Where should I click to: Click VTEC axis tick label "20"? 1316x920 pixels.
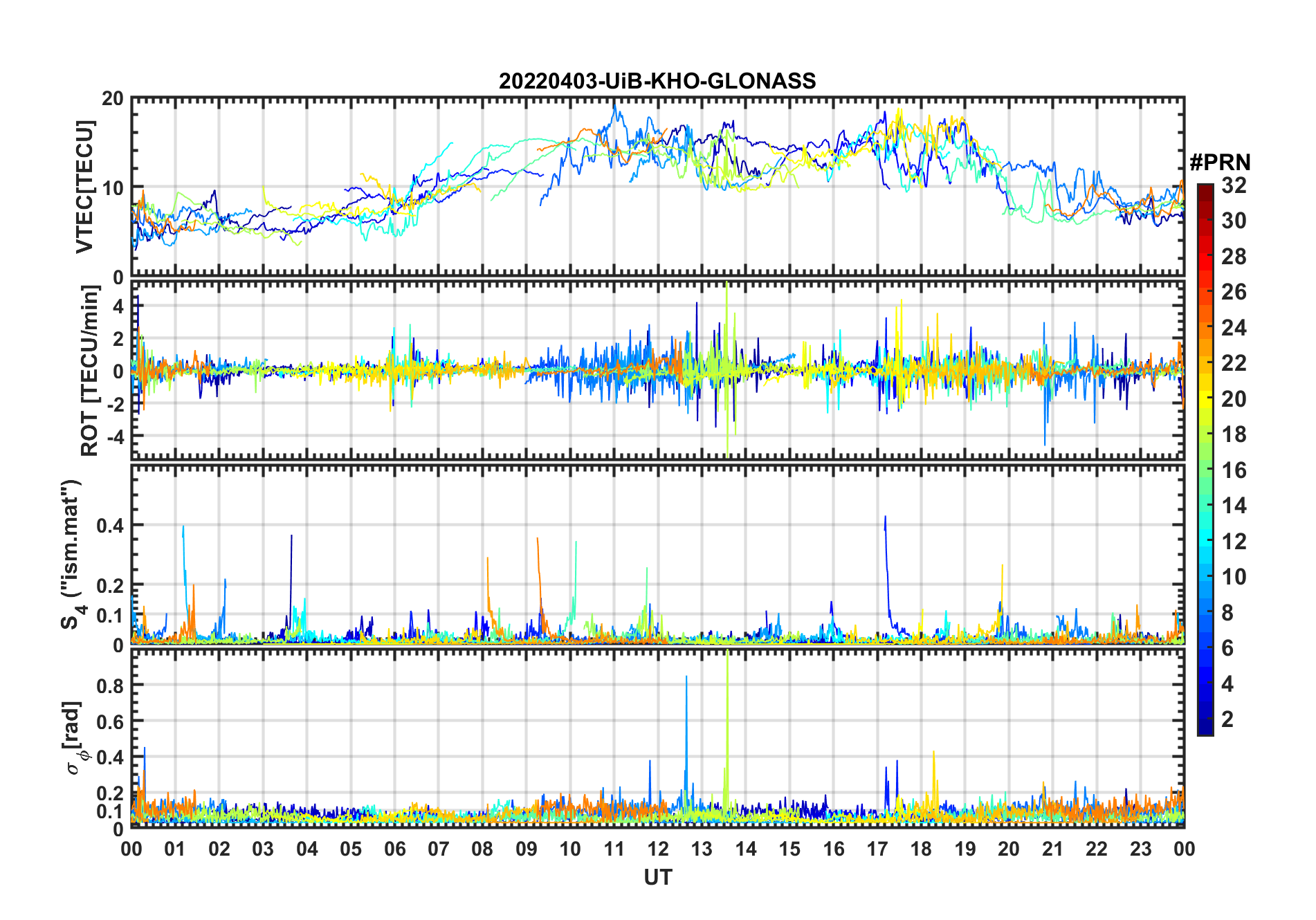coord(113,99)
